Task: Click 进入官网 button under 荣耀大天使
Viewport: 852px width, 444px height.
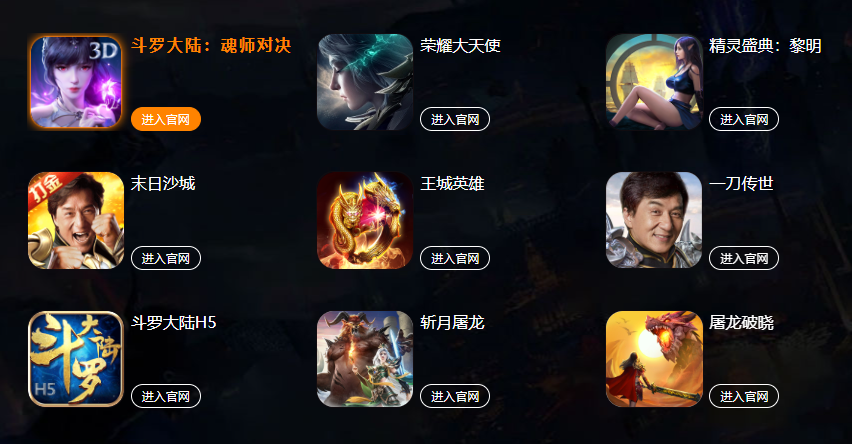Action: 455,119
